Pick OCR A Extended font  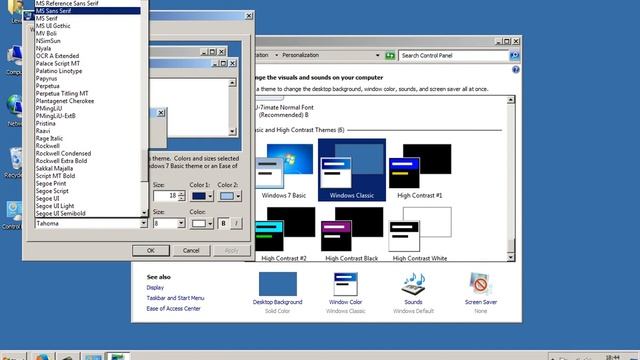pyautogui.click(x=57, y=56)
